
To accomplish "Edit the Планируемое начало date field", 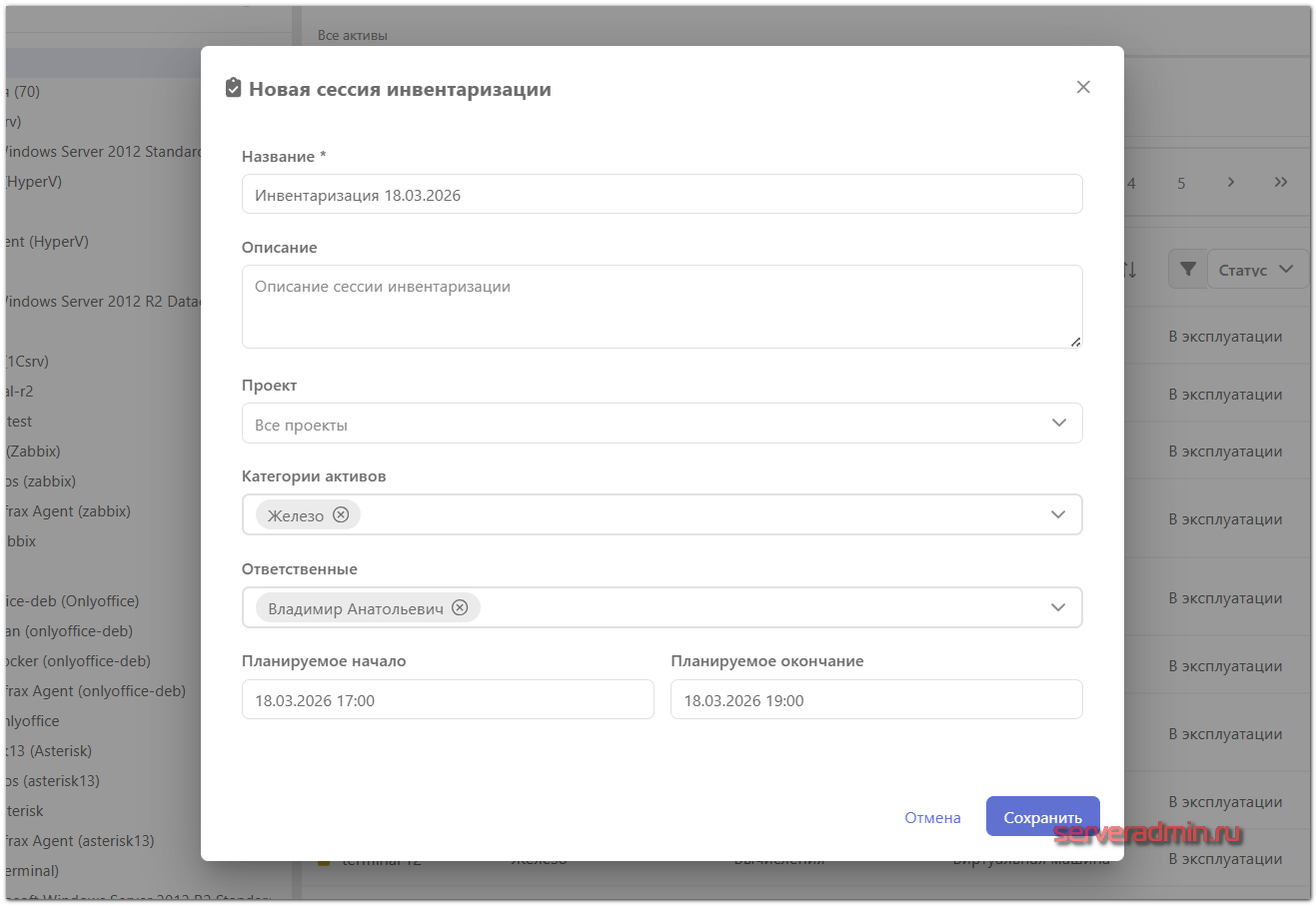I will click(x=448, y=700).
